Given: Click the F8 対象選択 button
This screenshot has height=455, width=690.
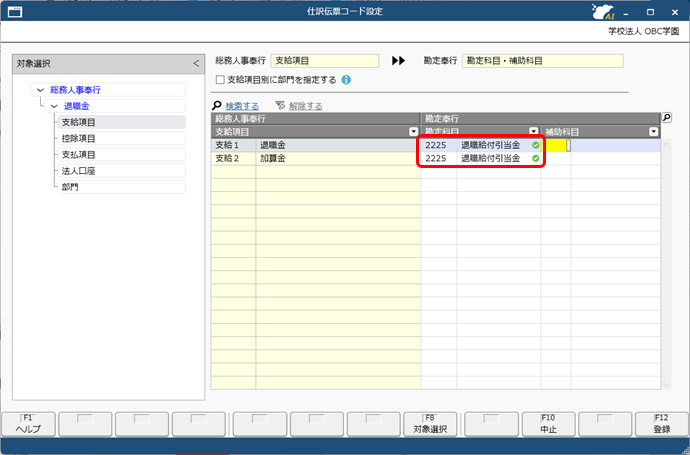Looking at the screenshot, I should pyautogui.click(x=430, y=424).
